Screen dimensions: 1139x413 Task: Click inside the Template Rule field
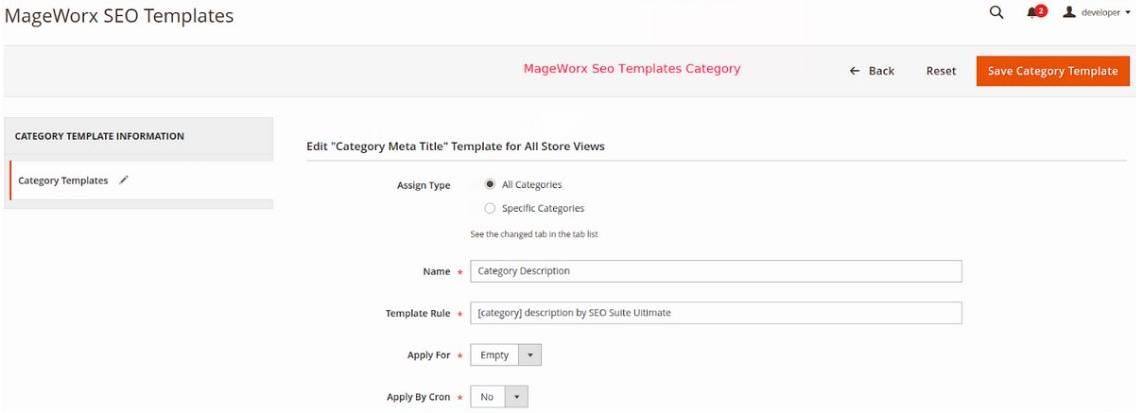715,313
